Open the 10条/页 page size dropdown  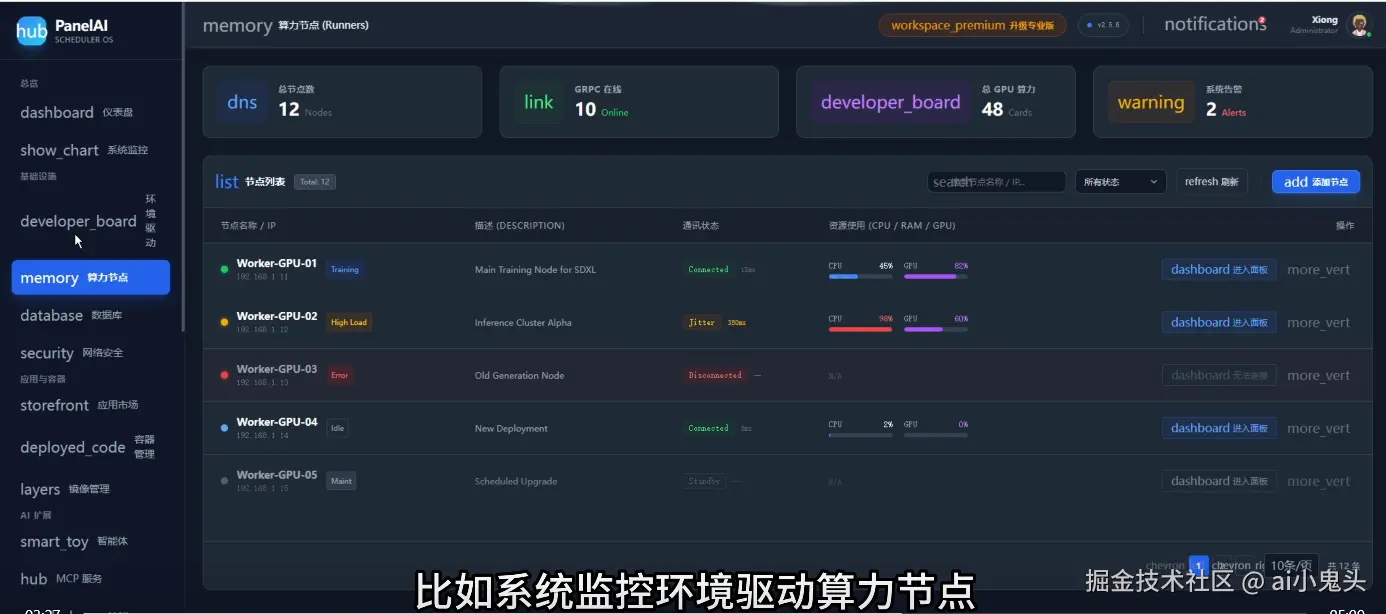1291,566
